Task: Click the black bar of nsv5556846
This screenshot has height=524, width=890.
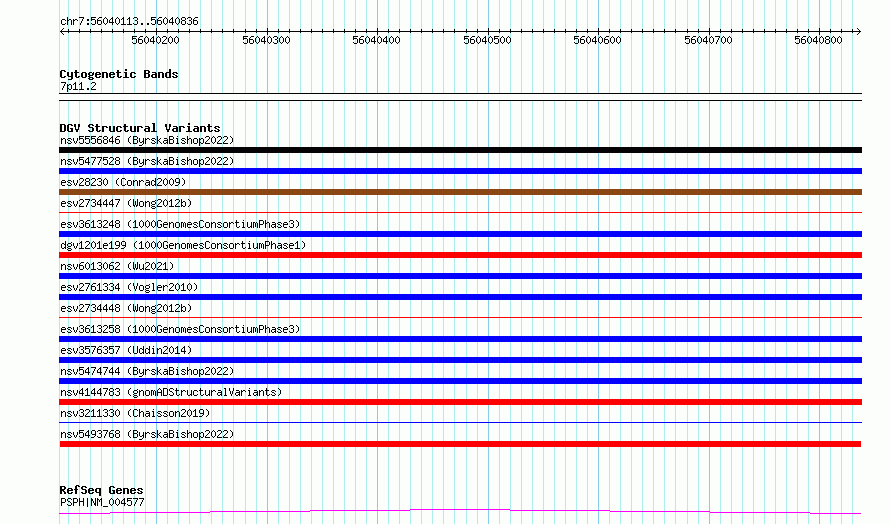Action: pyautogui.click(x=460, y=150)
